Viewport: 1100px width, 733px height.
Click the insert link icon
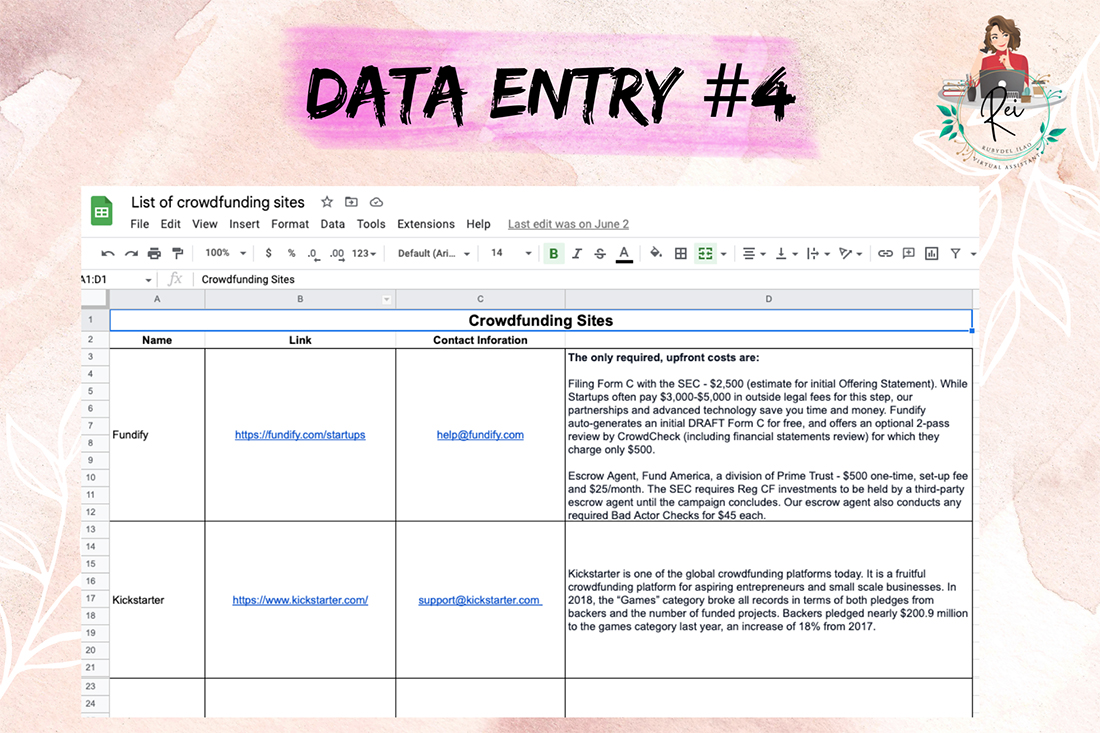[885, 253]
